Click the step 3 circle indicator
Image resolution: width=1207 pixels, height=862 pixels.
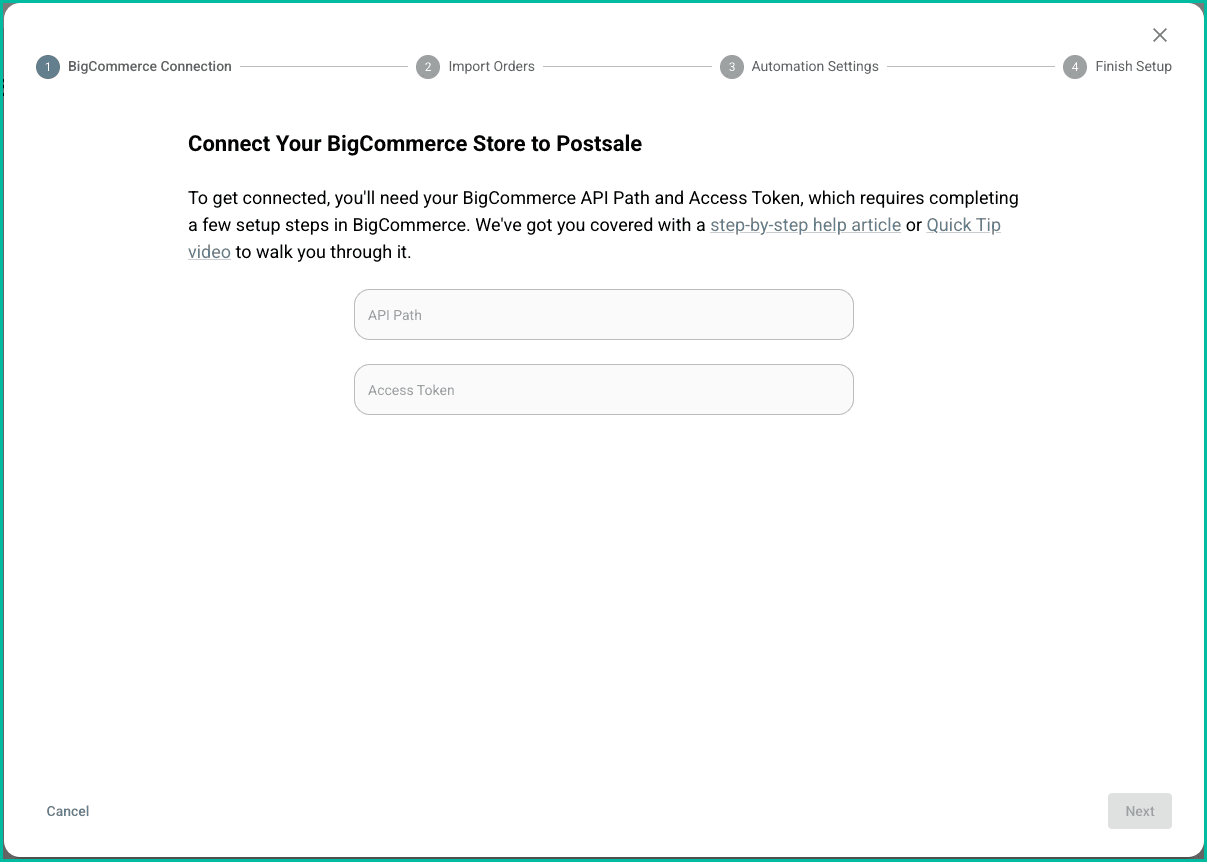click(731, 66)
